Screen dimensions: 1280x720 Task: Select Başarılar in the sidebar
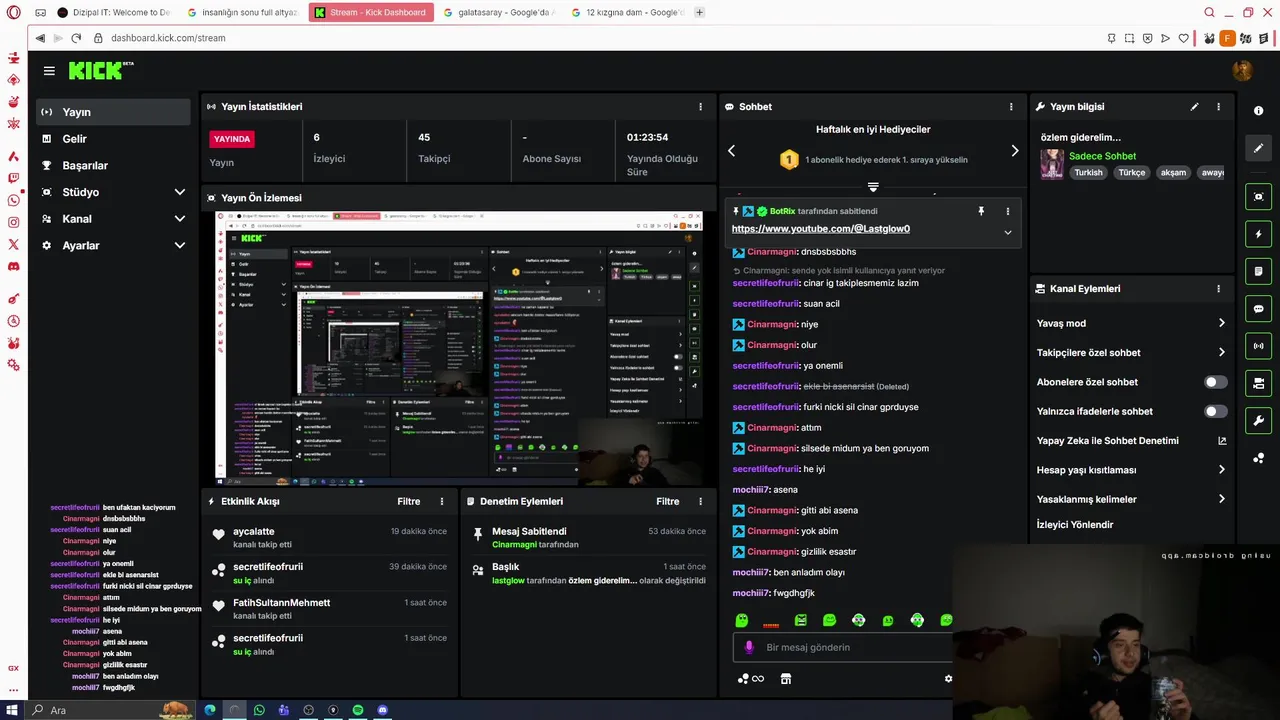click(113, 165)
